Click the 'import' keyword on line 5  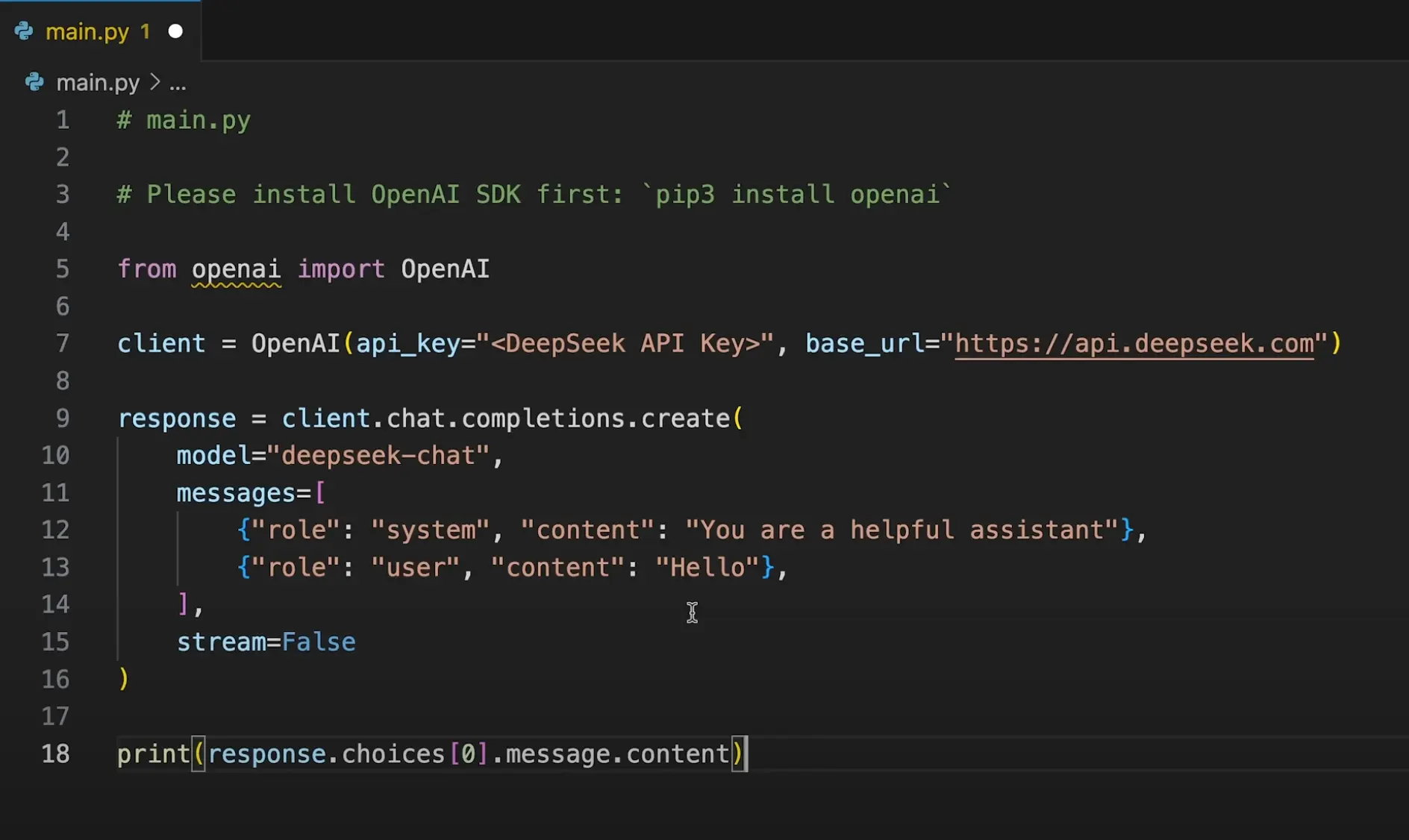pos(341,269)
